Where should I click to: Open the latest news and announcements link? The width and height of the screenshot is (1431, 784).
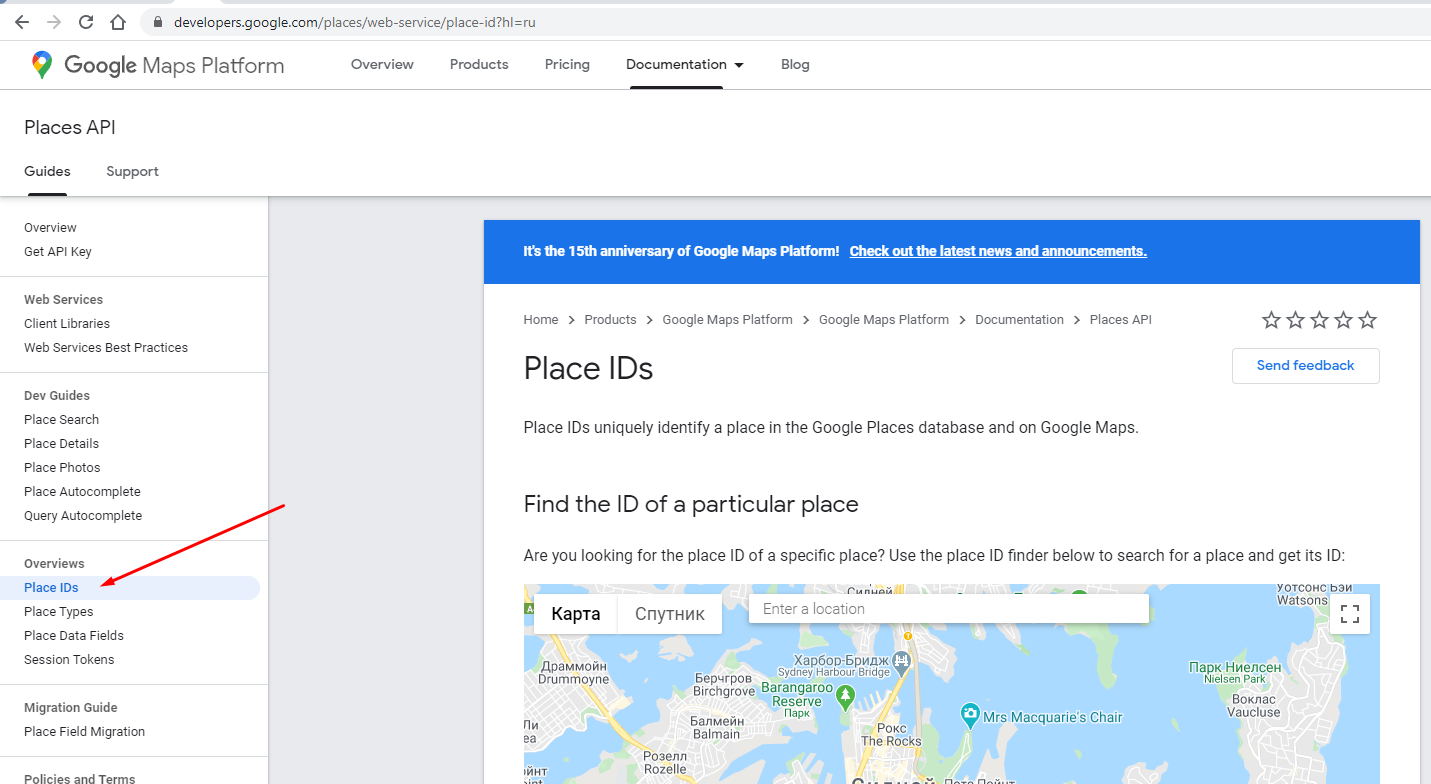tap(997, 251)
